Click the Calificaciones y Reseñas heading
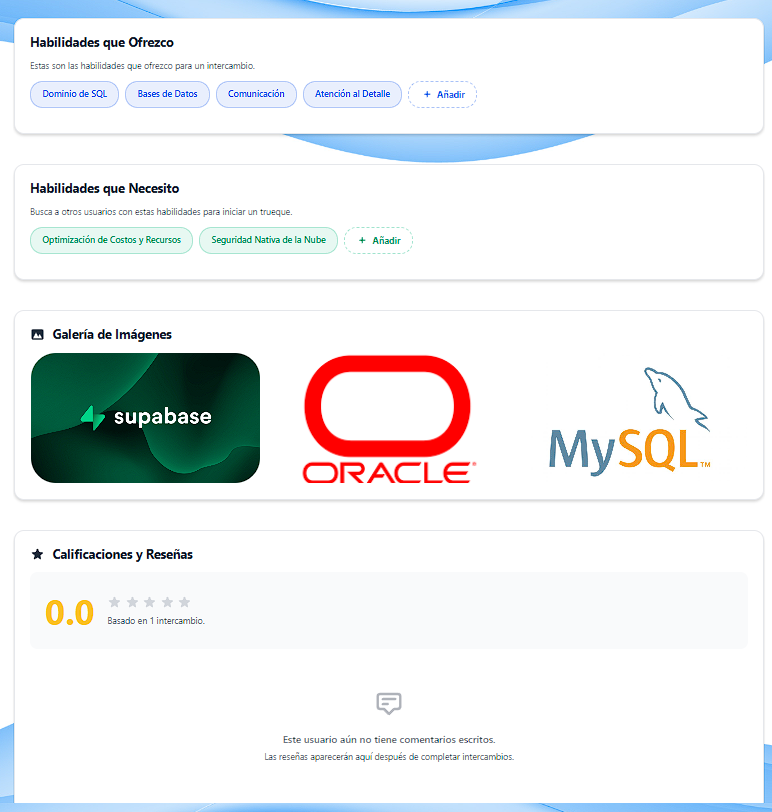Viewport: 772px width, 812px height. pyautogui.click(x=123, y=555)
